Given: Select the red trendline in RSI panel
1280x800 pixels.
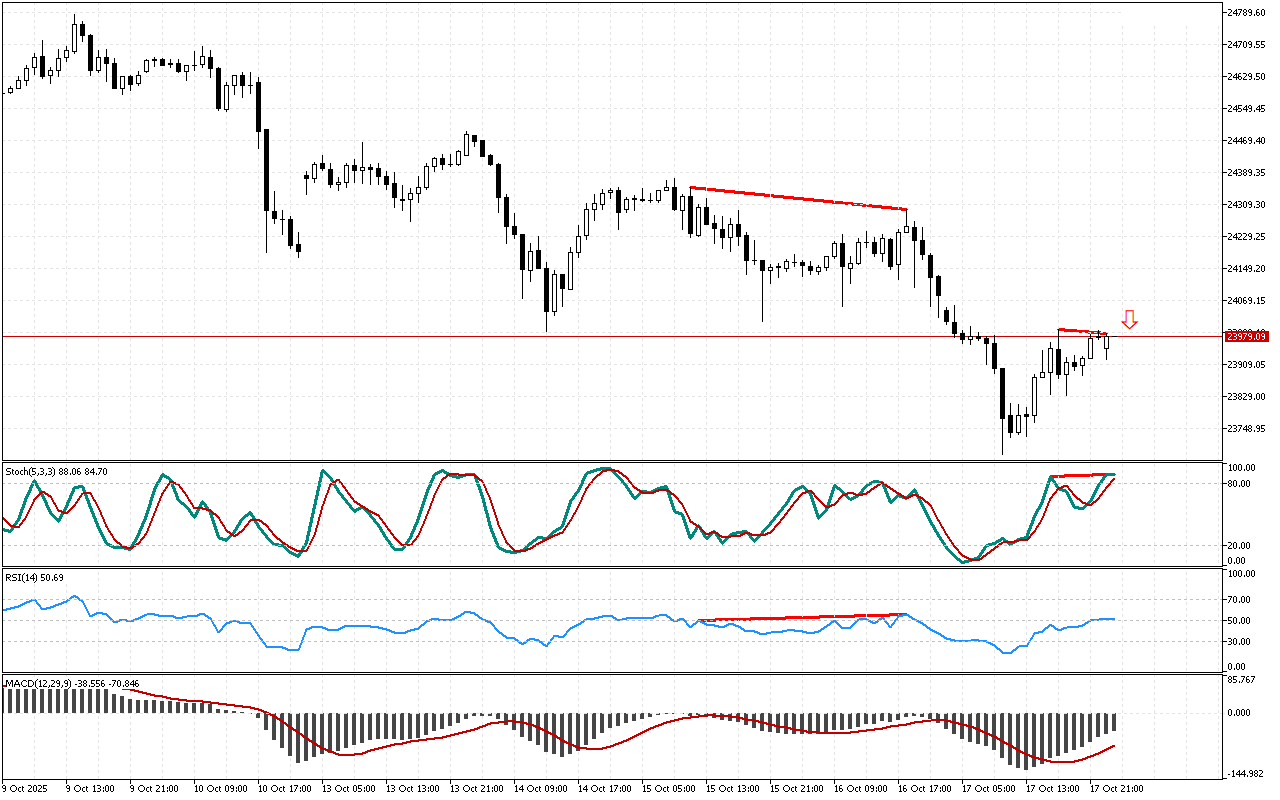Looking at the screenshot, I should pyautogui.click(x=800, y=617).
